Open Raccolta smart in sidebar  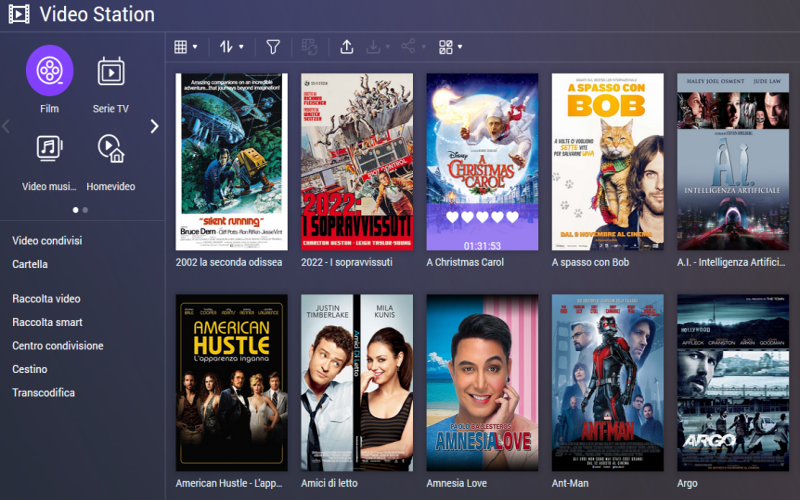[47, 322]
